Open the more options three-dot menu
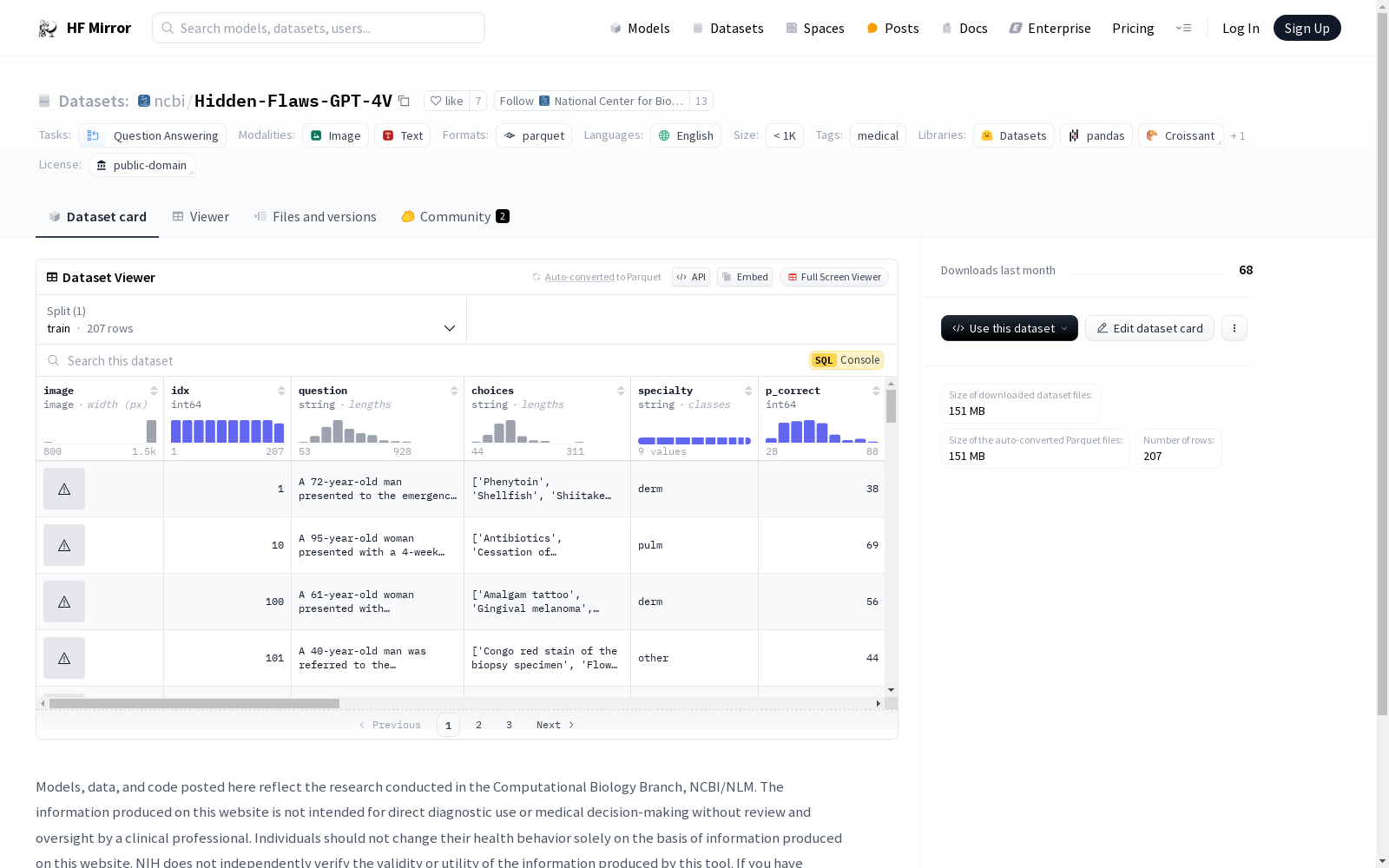Screen dimensions: 1389x868 click(x=1234, y=328)
